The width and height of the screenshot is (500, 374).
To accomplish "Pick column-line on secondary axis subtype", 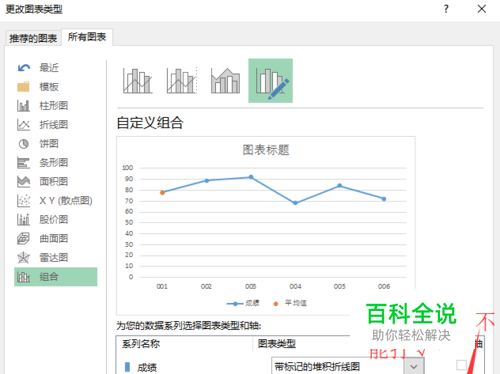I will click(182, 81).
